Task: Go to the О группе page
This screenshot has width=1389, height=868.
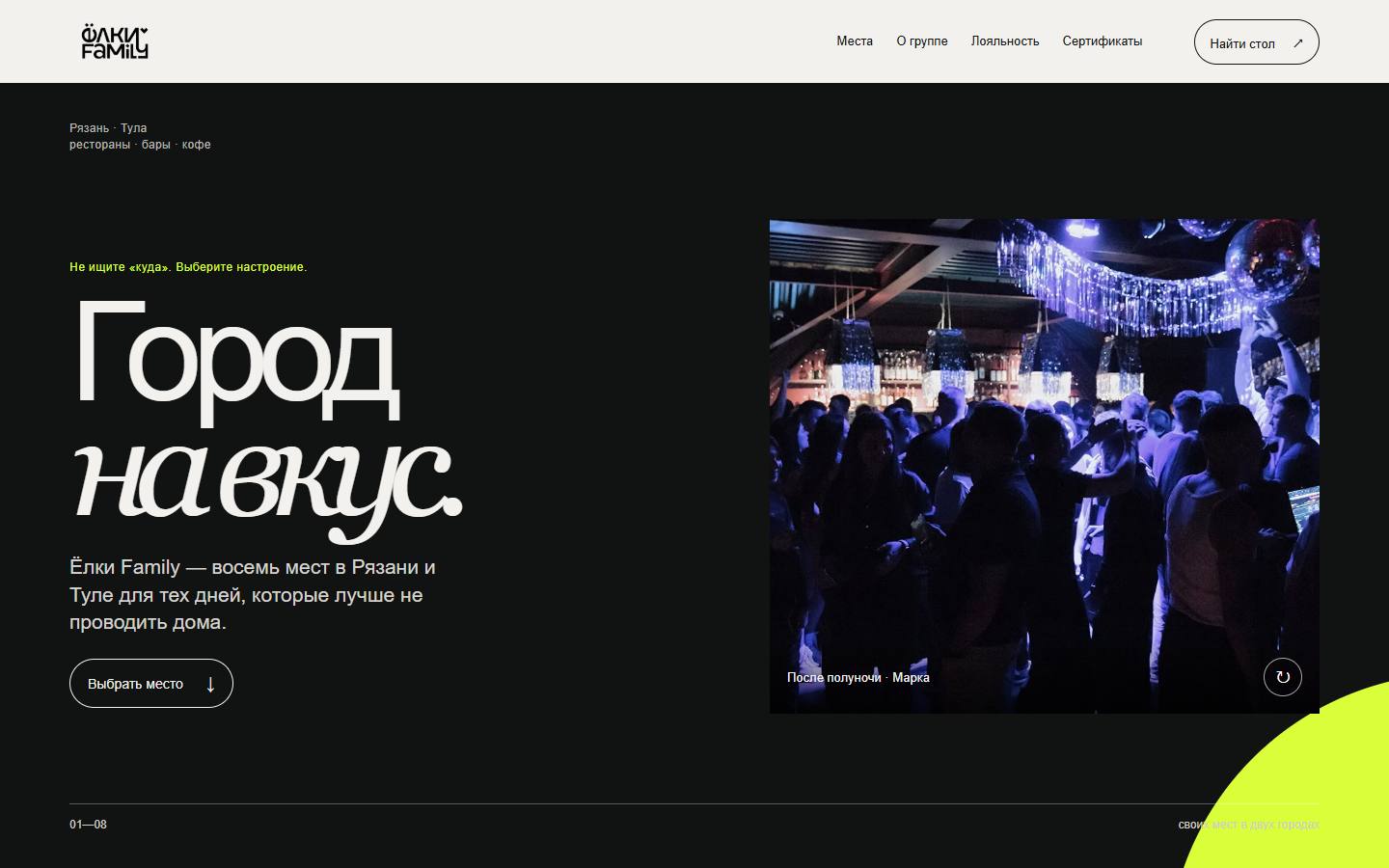Action: (922, 41)
